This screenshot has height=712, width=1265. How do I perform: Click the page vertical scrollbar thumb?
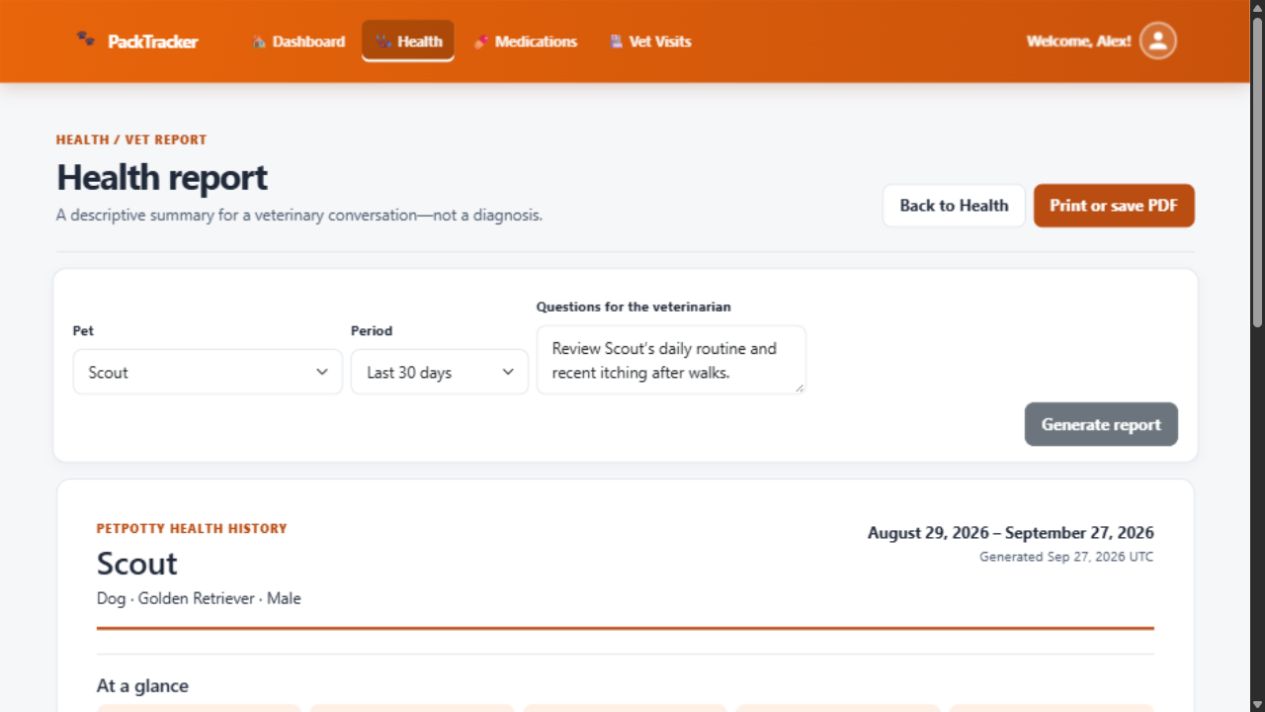(1257, 170)
